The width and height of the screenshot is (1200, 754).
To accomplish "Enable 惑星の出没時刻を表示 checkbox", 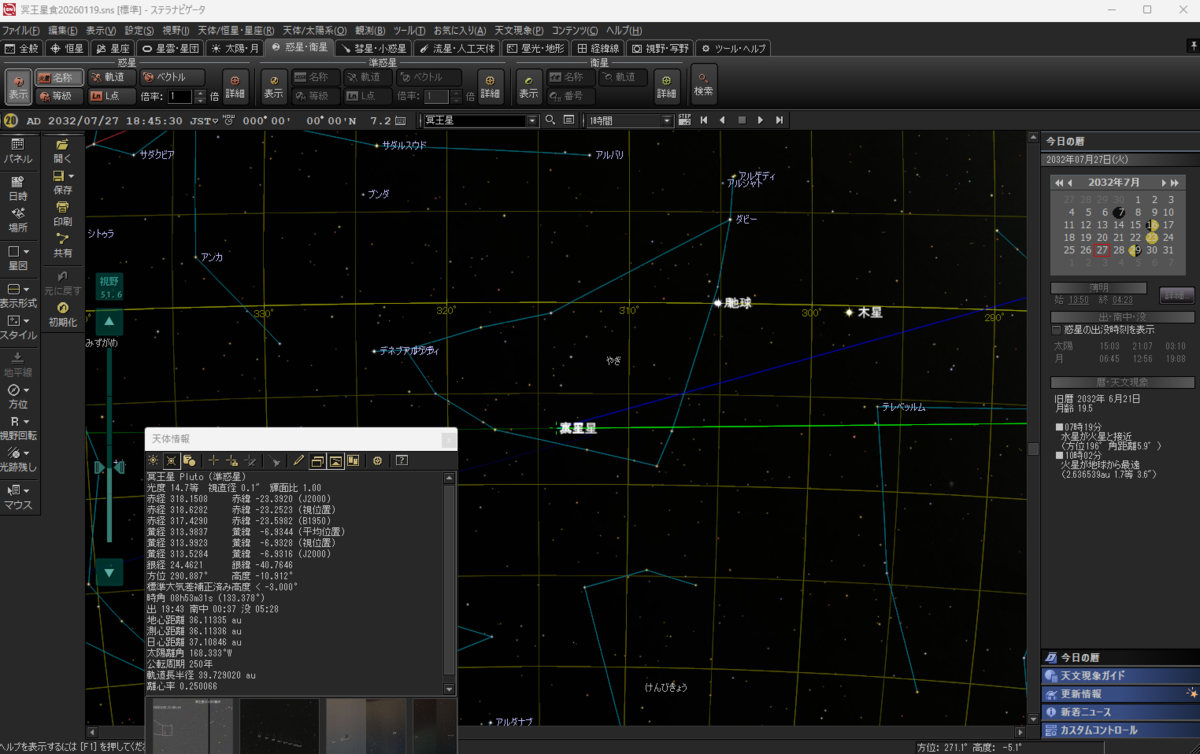I will coord(1057,329).
